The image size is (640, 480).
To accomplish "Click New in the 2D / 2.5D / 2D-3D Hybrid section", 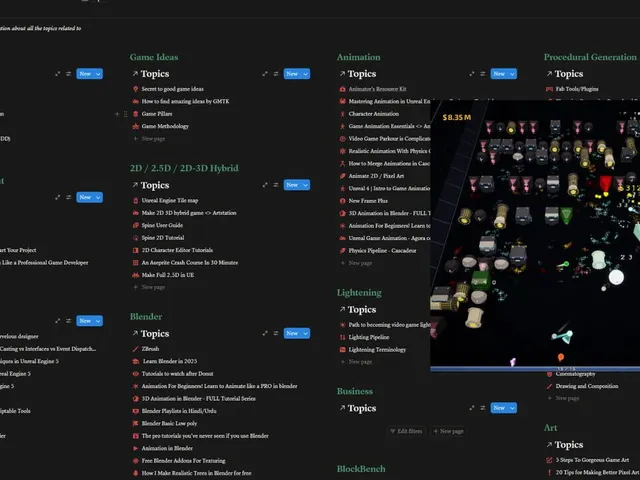I will pyautogui.click(x=292, y=185).
